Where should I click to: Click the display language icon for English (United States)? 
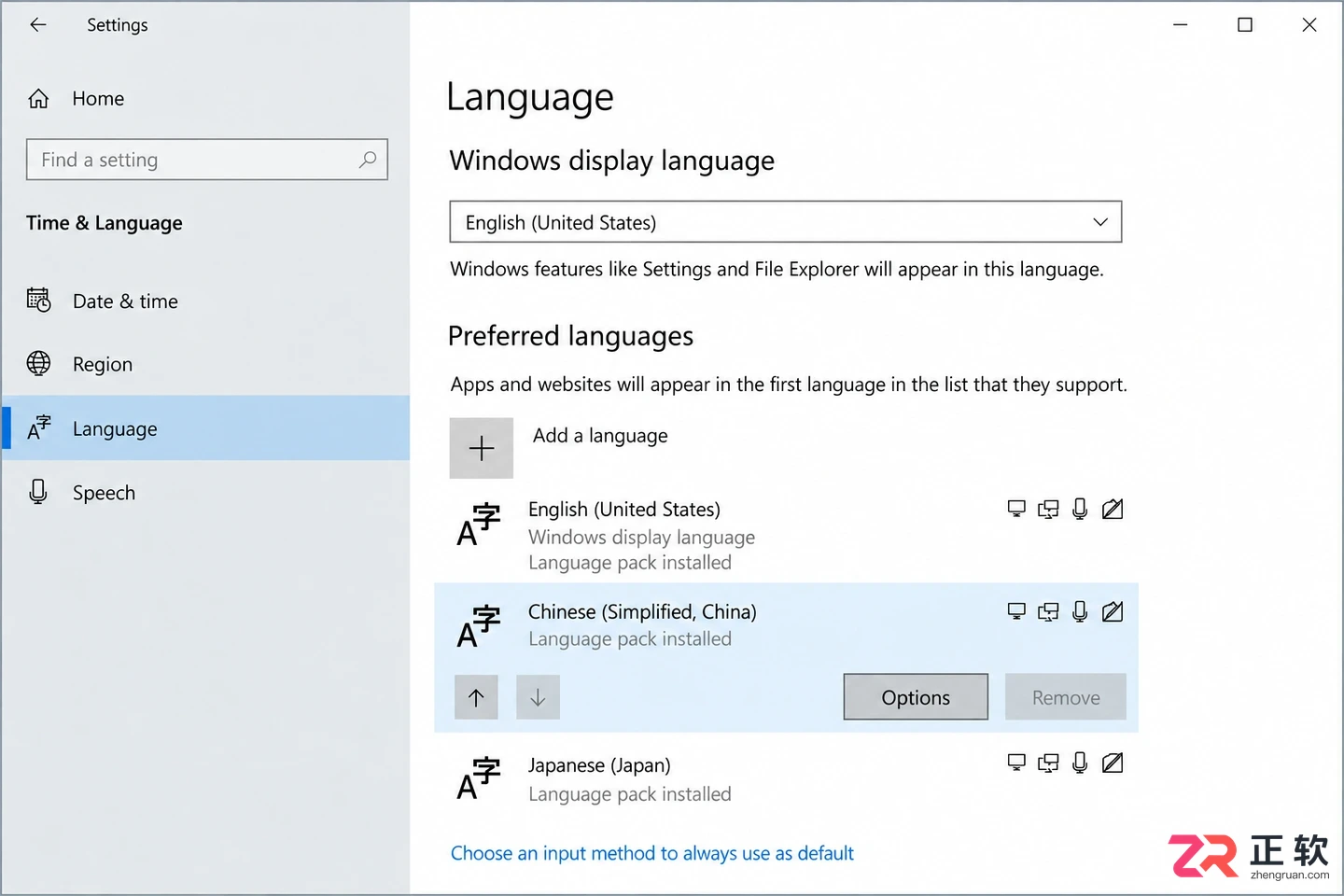click(1016, 509)
